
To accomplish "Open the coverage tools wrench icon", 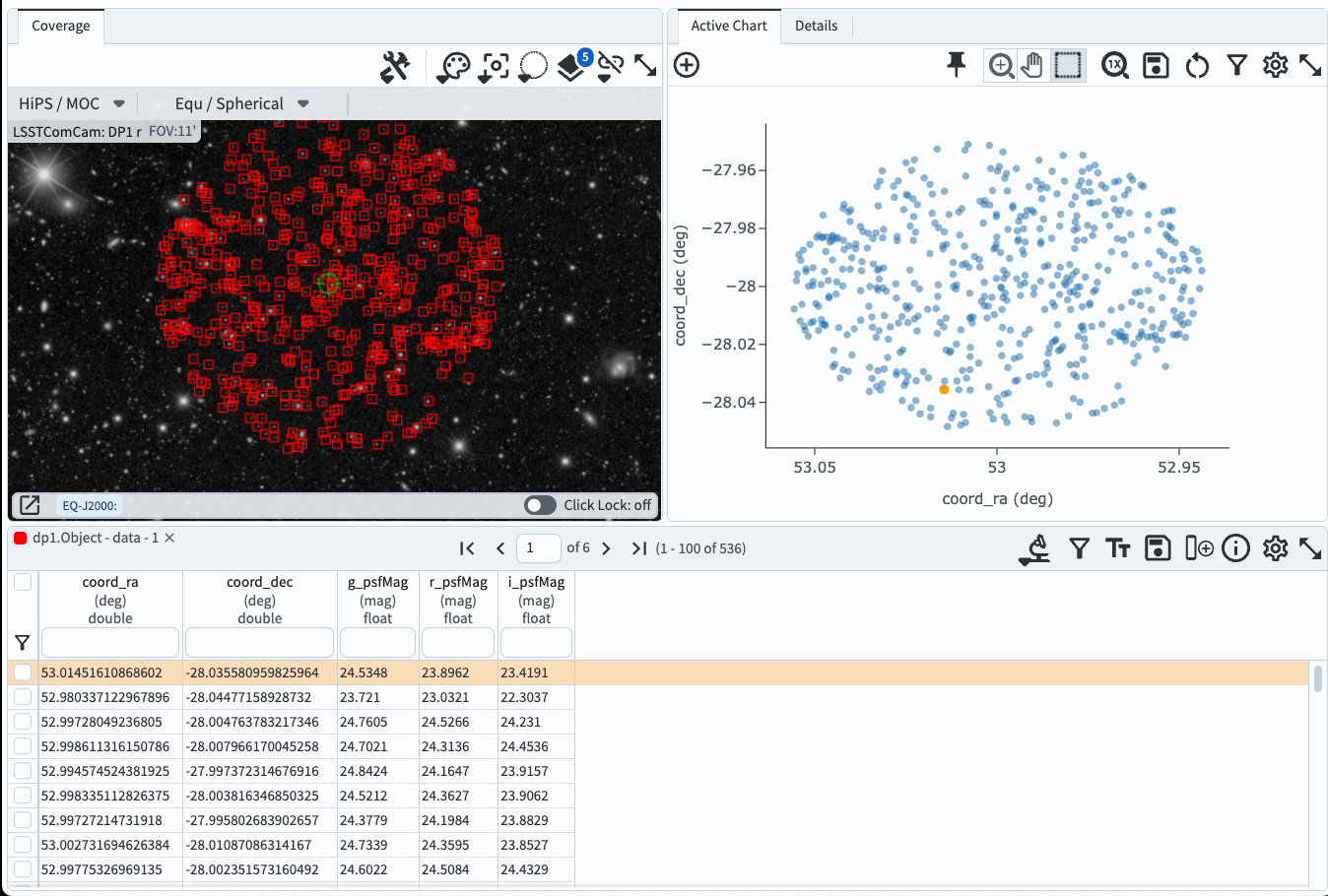I will coord(395,66).
